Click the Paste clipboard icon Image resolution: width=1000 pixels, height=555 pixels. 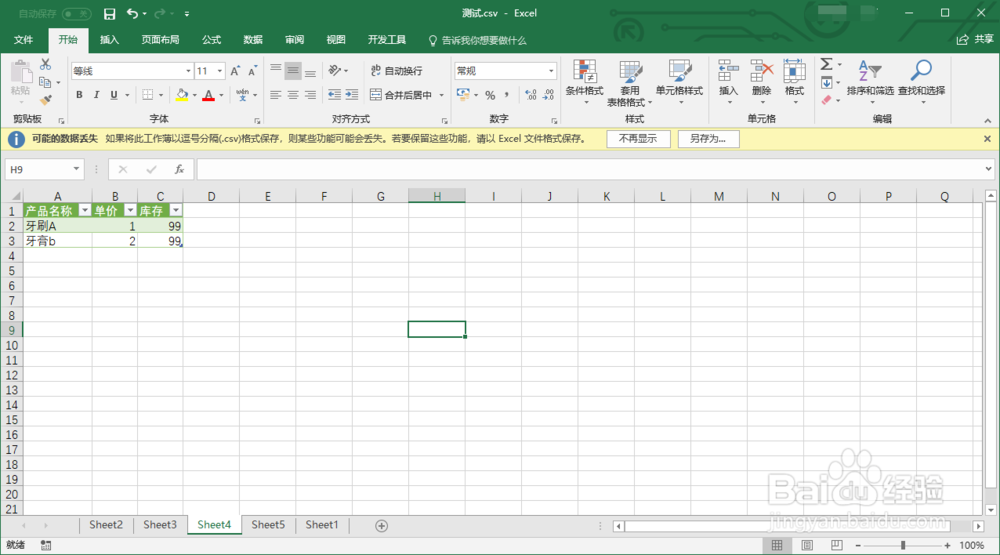click(20, 73)
